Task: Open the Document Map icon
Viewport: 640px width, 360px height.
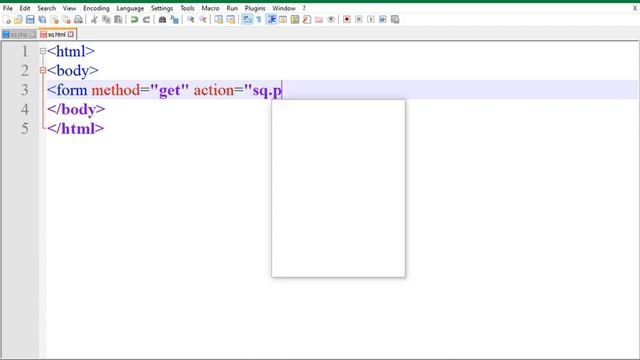Action: (x=295, y=20)
